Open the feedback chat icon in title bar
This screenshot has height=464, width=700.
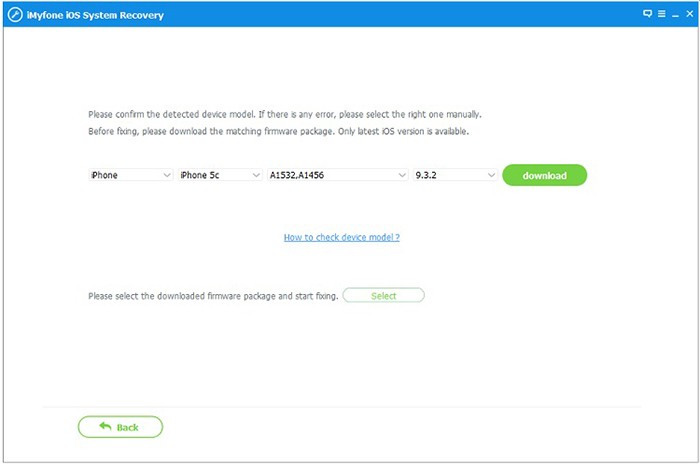pos(647,13)
